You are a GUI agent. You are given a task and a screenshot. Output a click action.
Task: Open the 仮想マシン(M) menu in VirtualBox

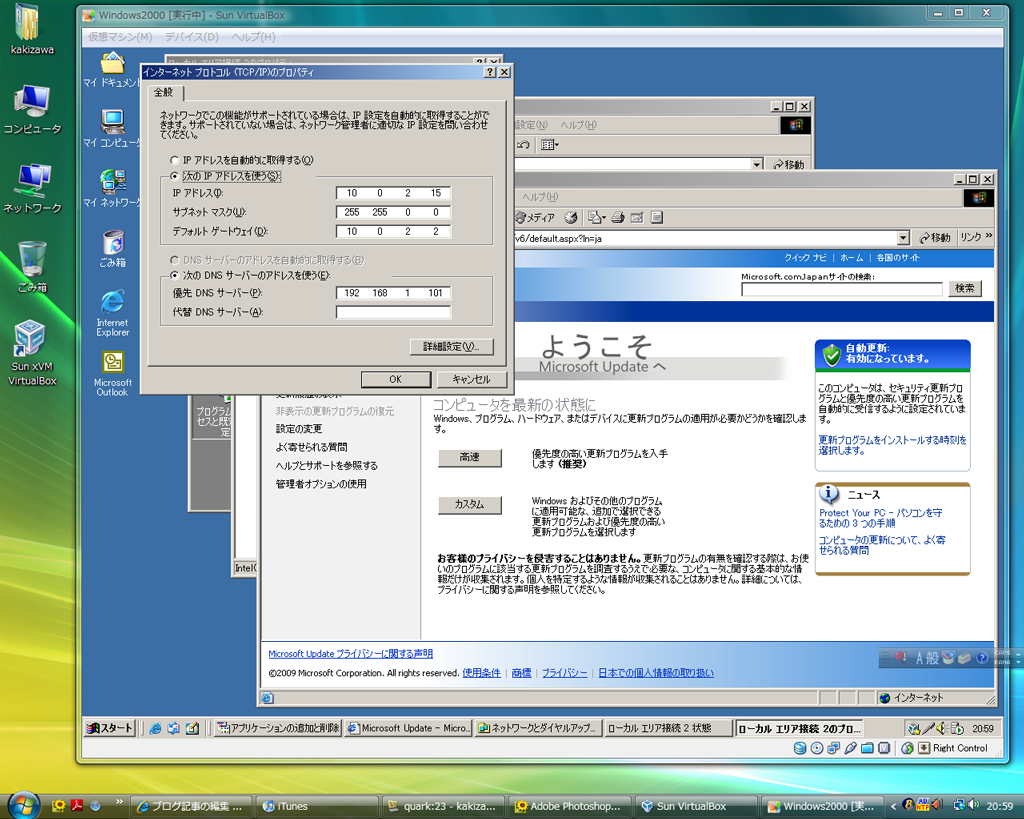[120, 37]
